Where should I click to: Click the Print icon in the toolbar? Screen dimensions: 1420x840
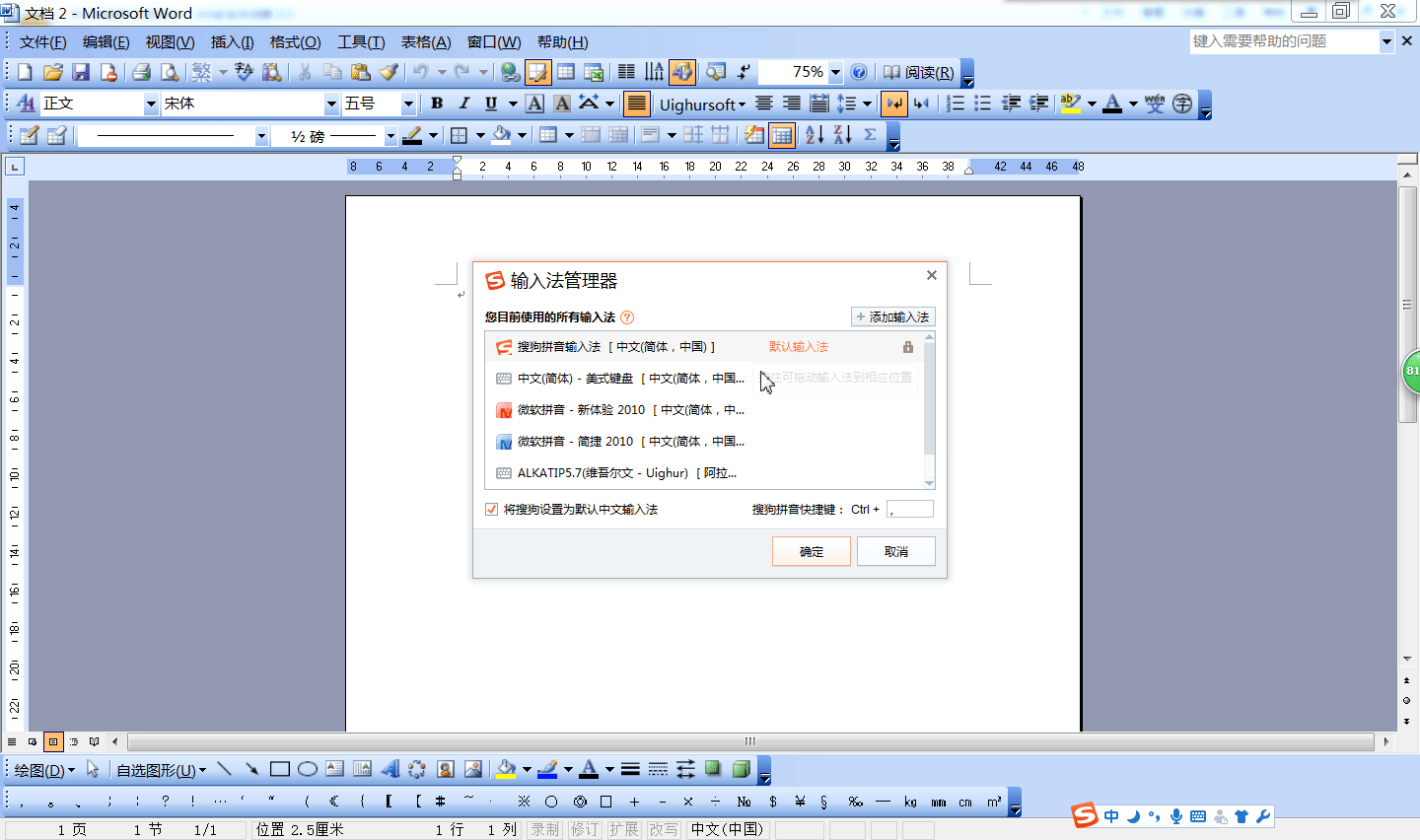pyautogui.click(x=141, y=72)
